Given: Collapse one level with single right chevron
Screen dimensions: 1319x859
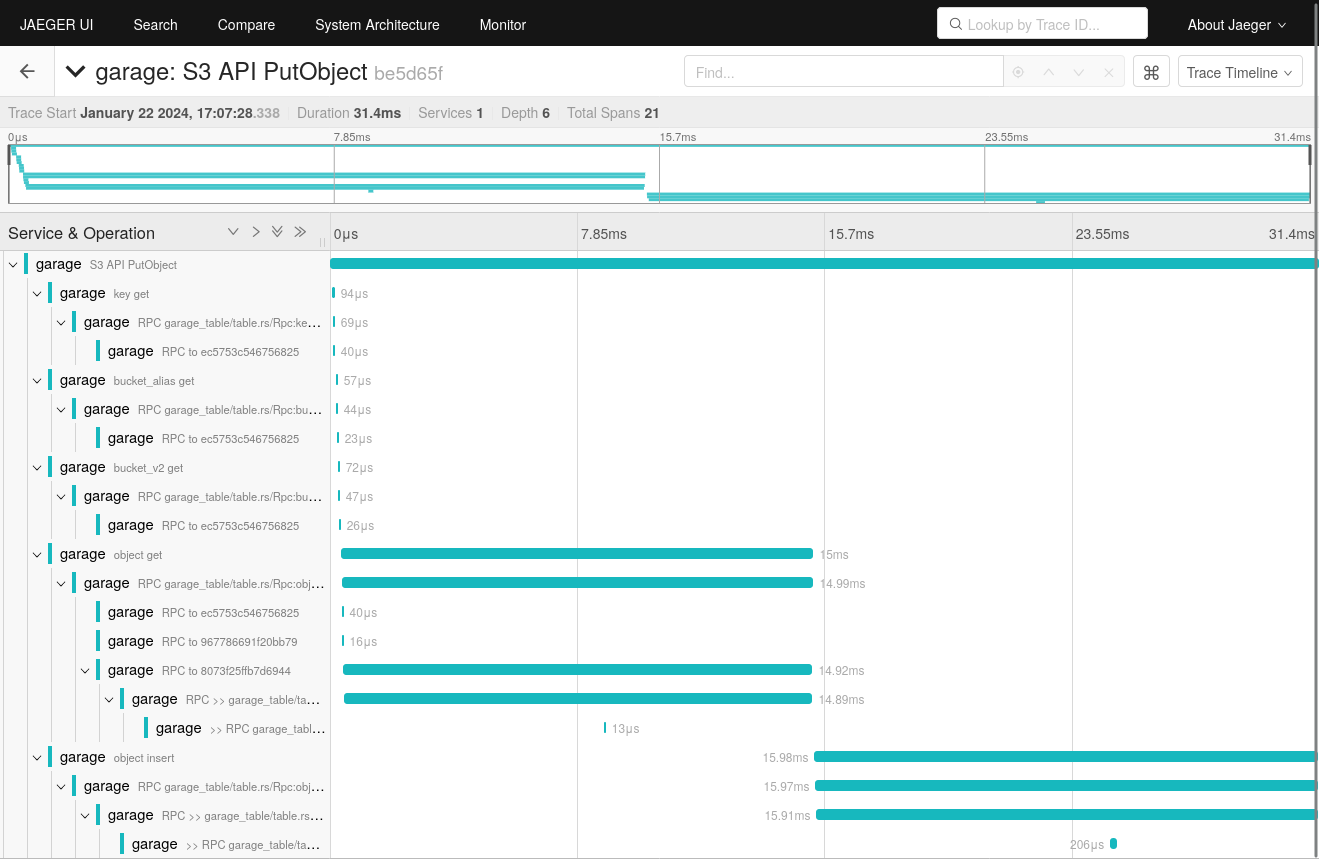Looking at the screenshot, I should 256,232.
